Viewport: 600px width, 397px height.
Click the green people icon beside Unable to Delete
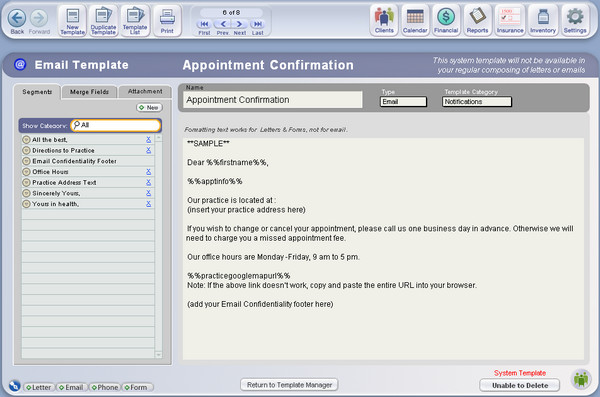581,379
